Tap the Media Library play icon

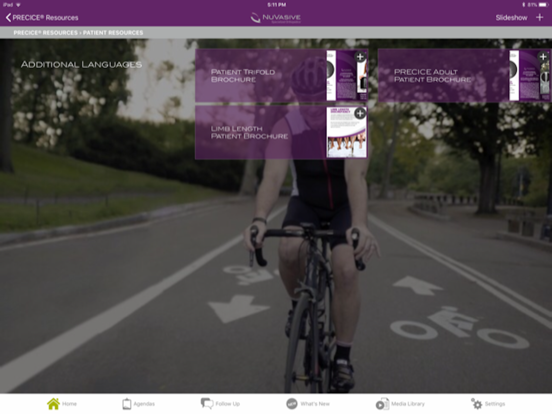(382, 404)
